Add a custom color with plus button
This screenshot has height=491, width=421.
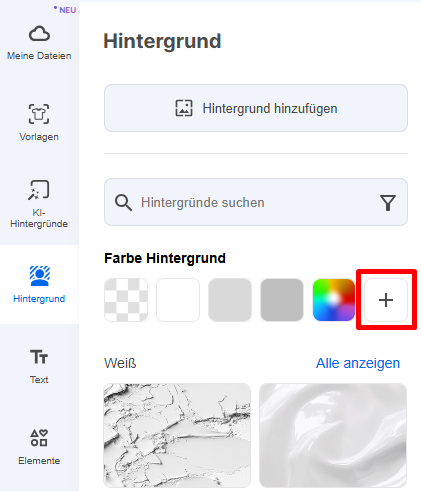click(x=386, y=300)
